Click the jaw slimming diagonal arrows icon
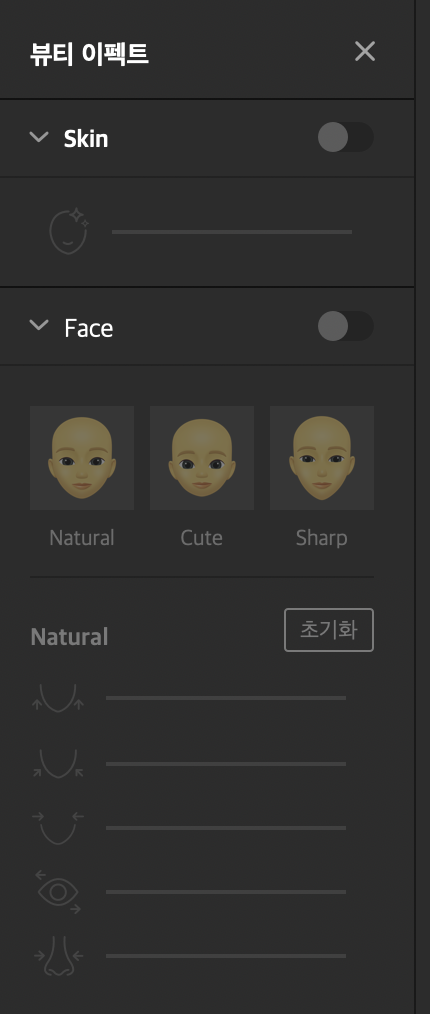Viewport: 430px width, 1014px height. pyautogui.click(x=58, y=763)
